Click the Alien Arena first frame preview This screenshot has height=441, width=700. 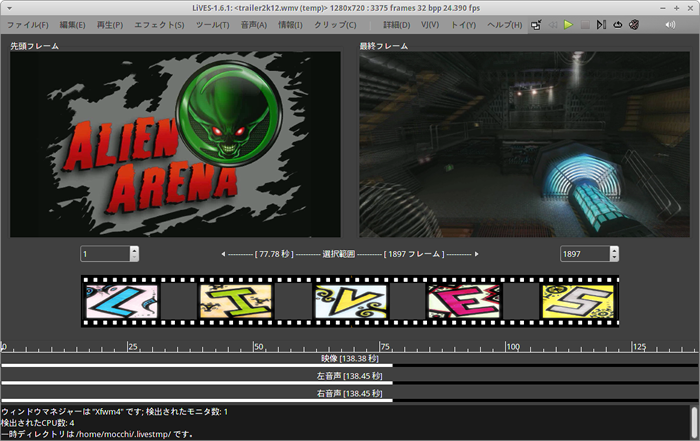point(175,144)
